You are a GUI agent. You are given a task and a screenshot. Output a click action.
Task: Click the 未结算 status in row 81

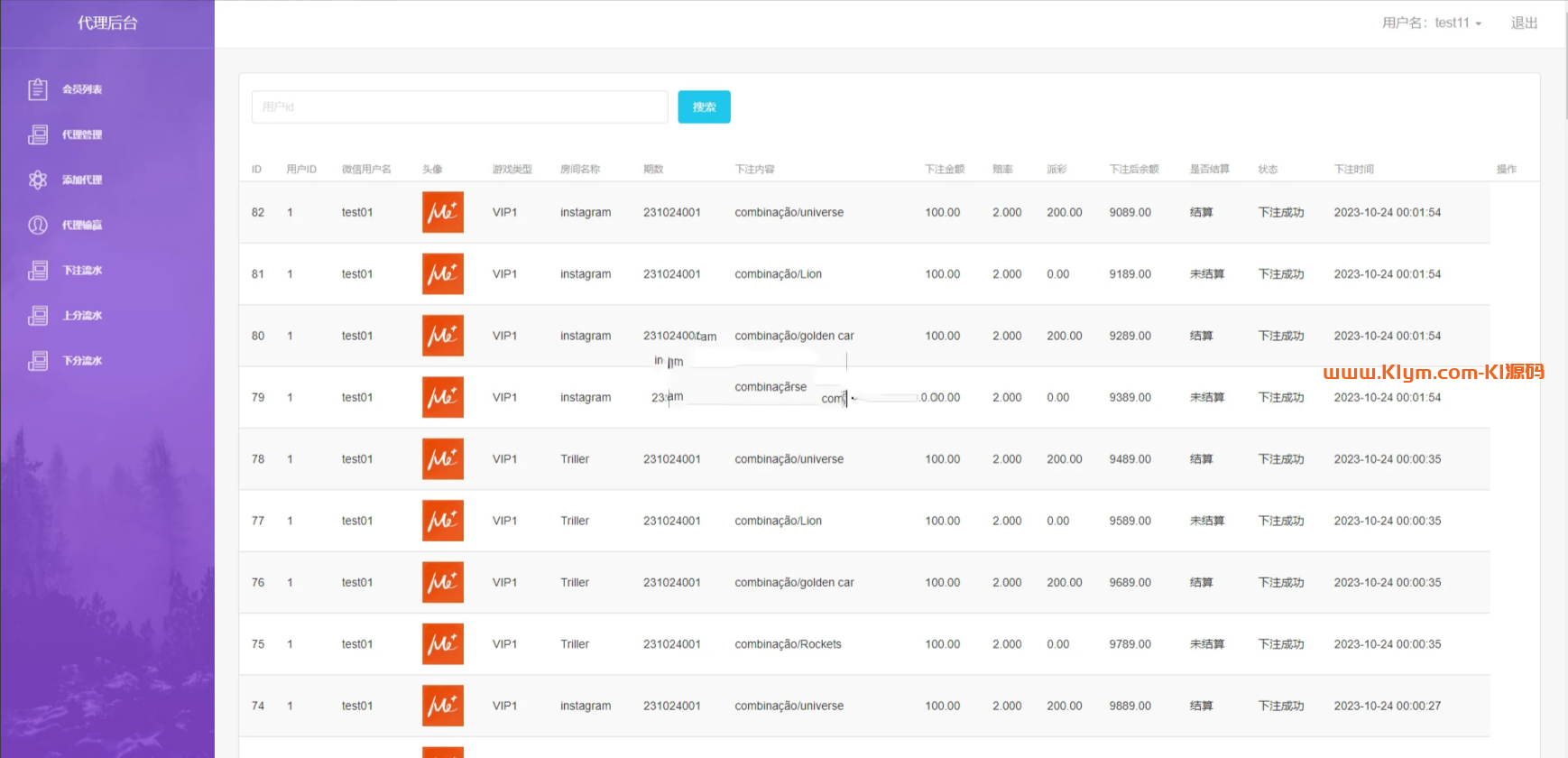click(x=1206, y=274)
